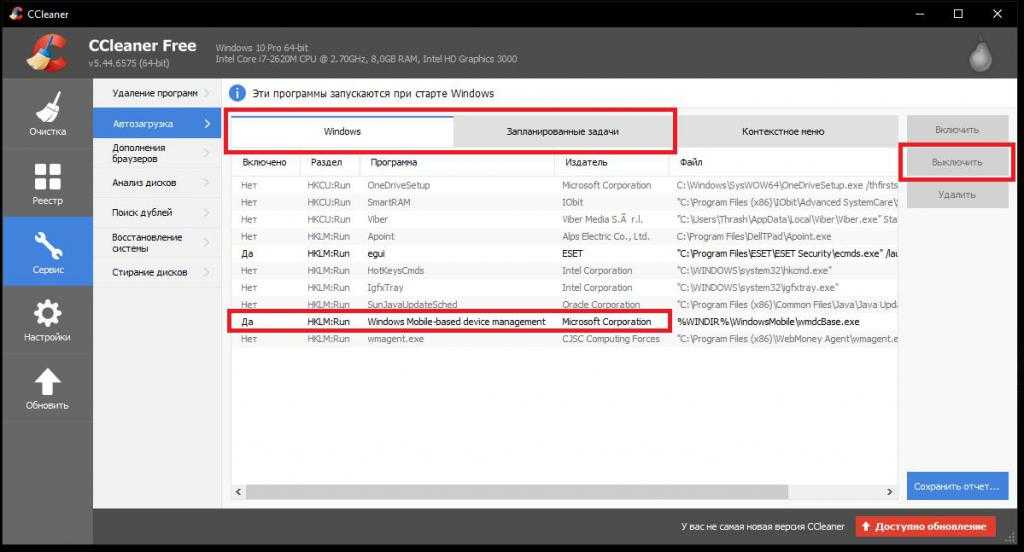This screenshot has height=552, width=1024.
Task: Click the Доступно обновление button
Action: pos(925,527)
